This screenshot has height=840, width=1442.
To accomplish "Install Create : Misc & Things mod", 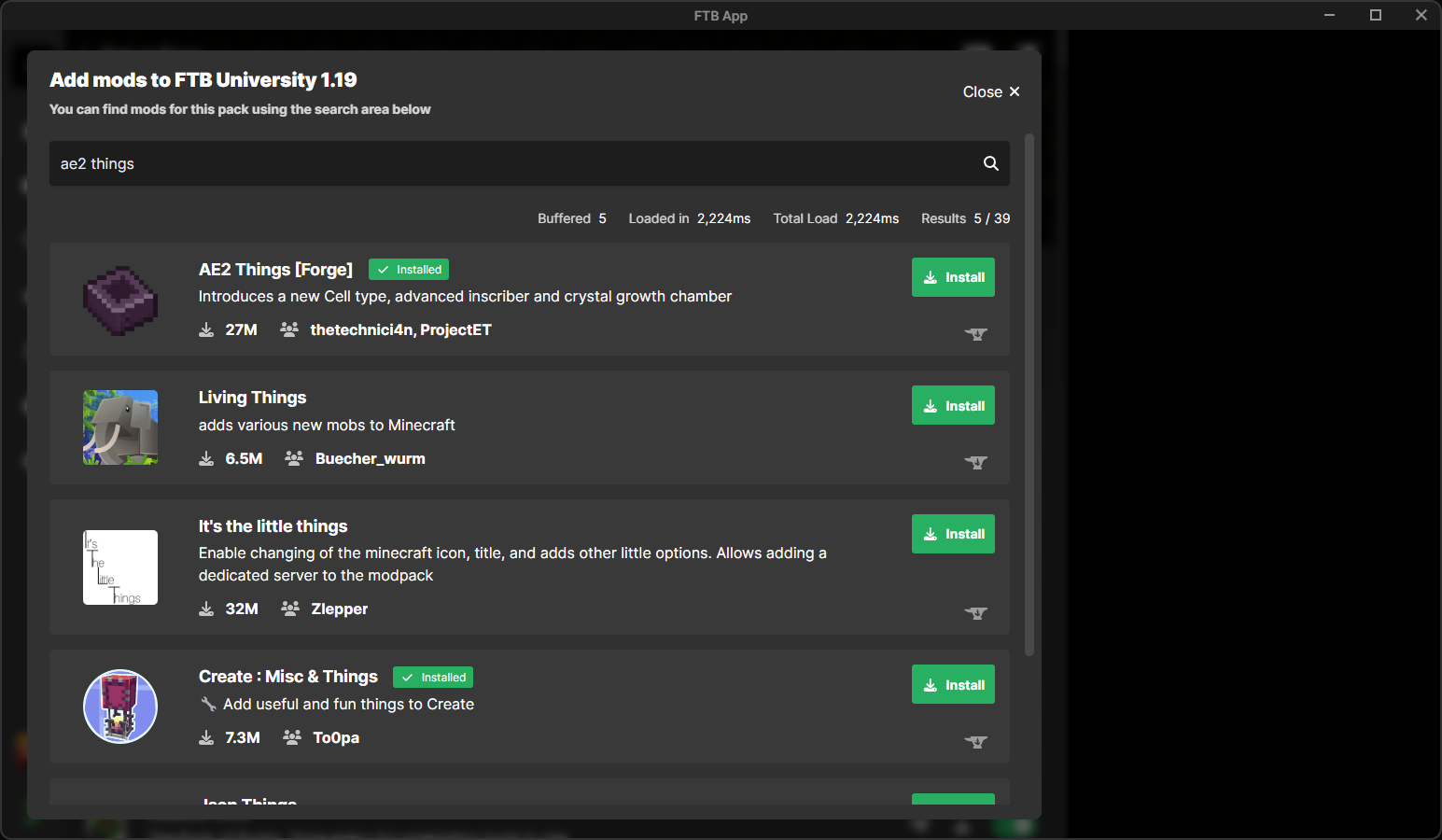I will (953, 685).
